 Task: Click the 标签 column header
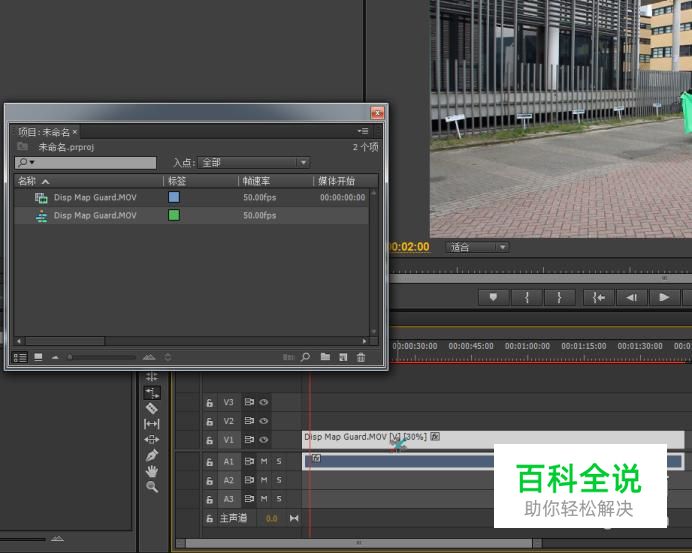pos(177,181)
